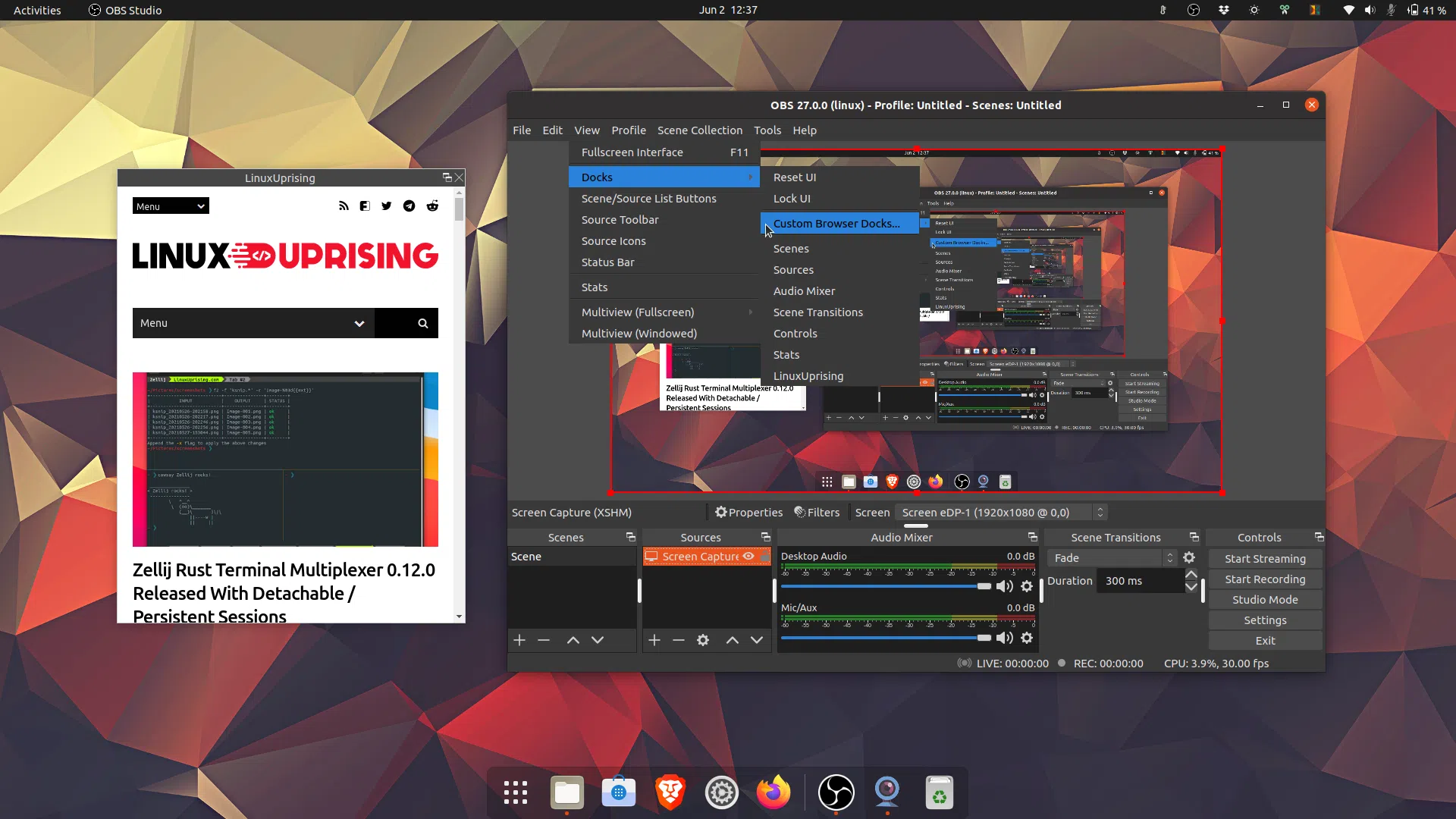Select Custom Browser Docks menu item
Screen dimensions: 1456x819
837,223
